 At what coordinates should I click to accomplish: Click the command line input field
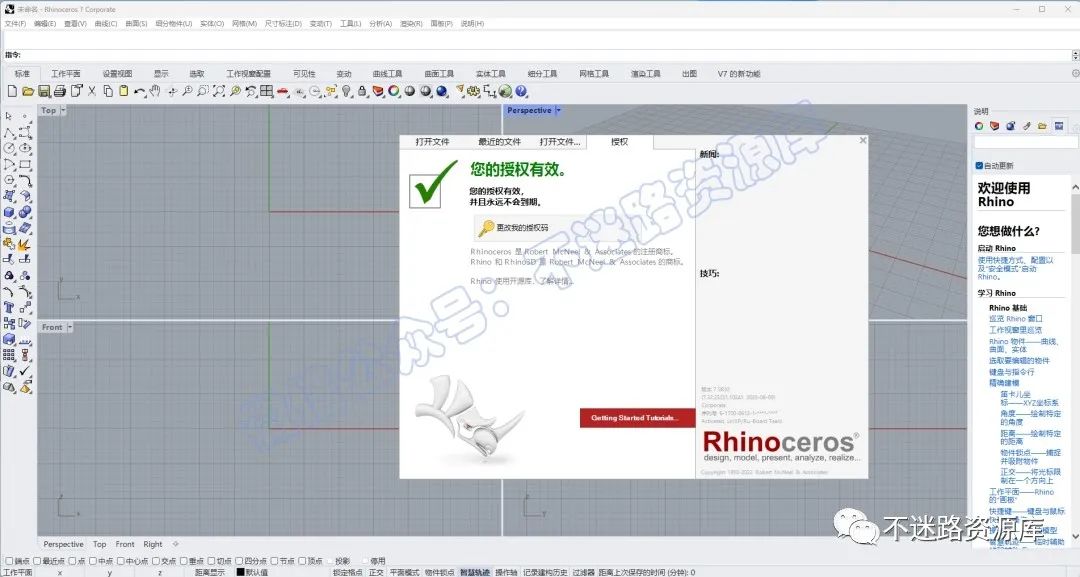pyautogui.click(x=544, y=55)
